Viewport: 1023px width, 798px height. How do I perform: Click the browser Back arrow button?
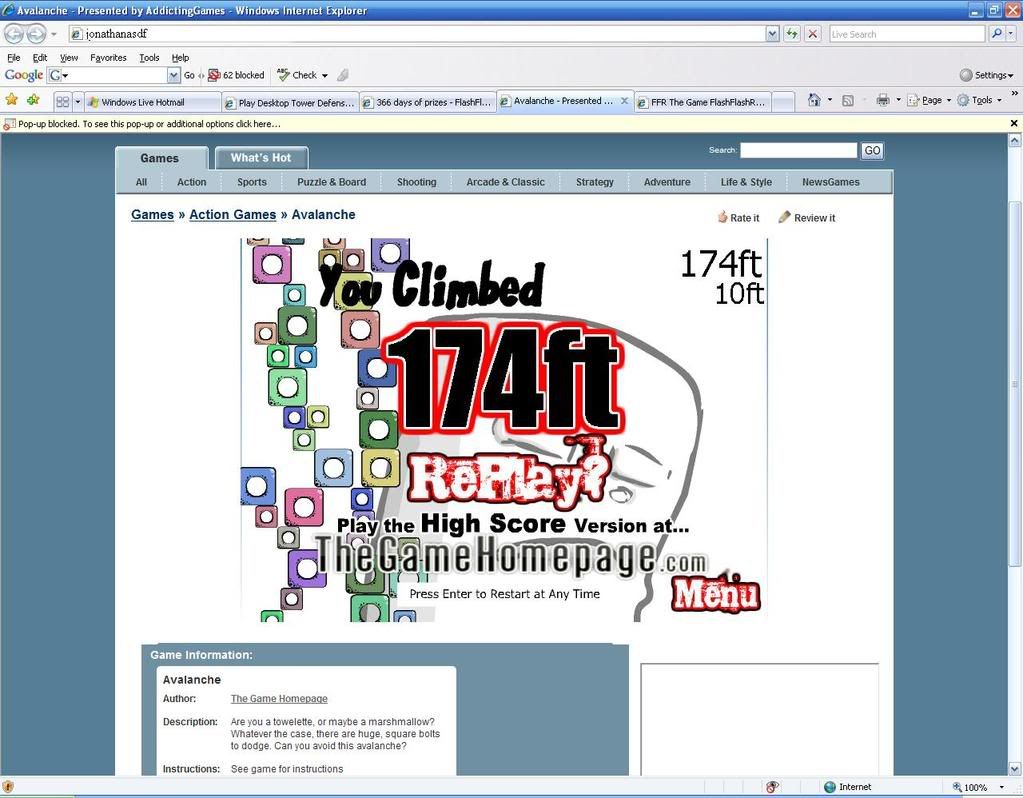click(13, 34)
